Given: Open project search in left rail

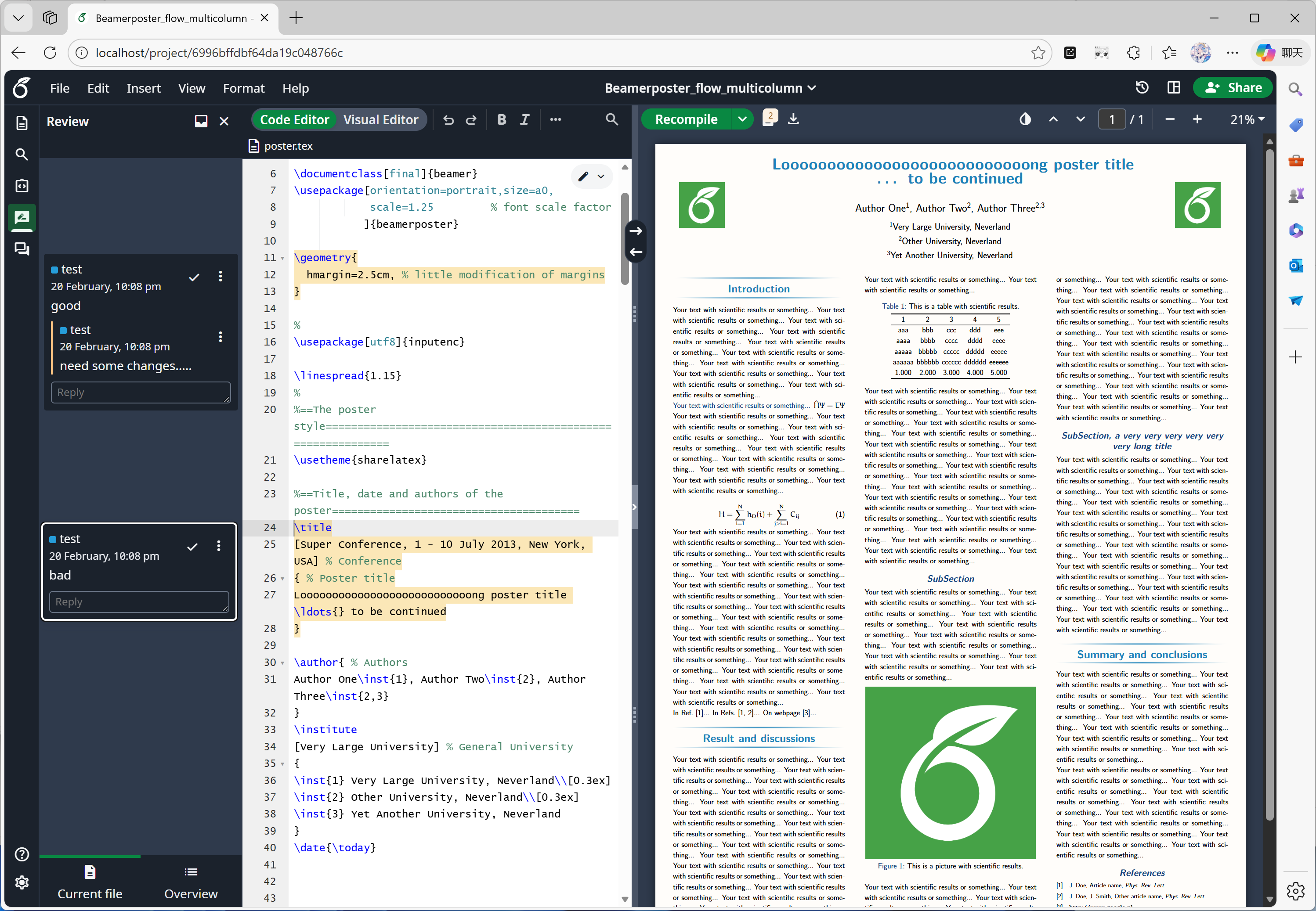Looking at the screenshot, I should 22,154.
